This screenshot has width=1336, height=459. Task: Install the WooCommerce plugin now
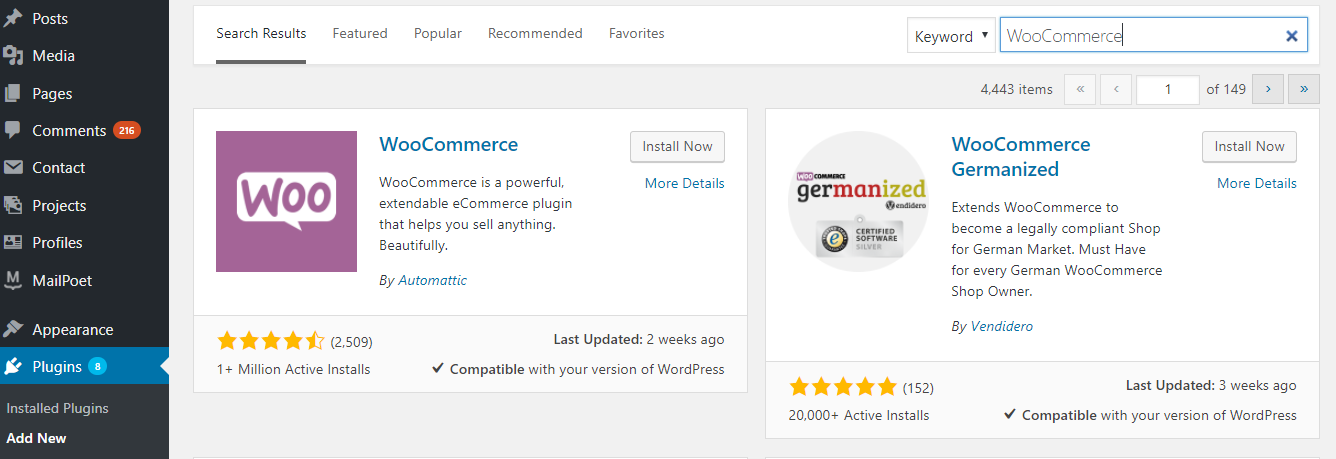point(677,146)
